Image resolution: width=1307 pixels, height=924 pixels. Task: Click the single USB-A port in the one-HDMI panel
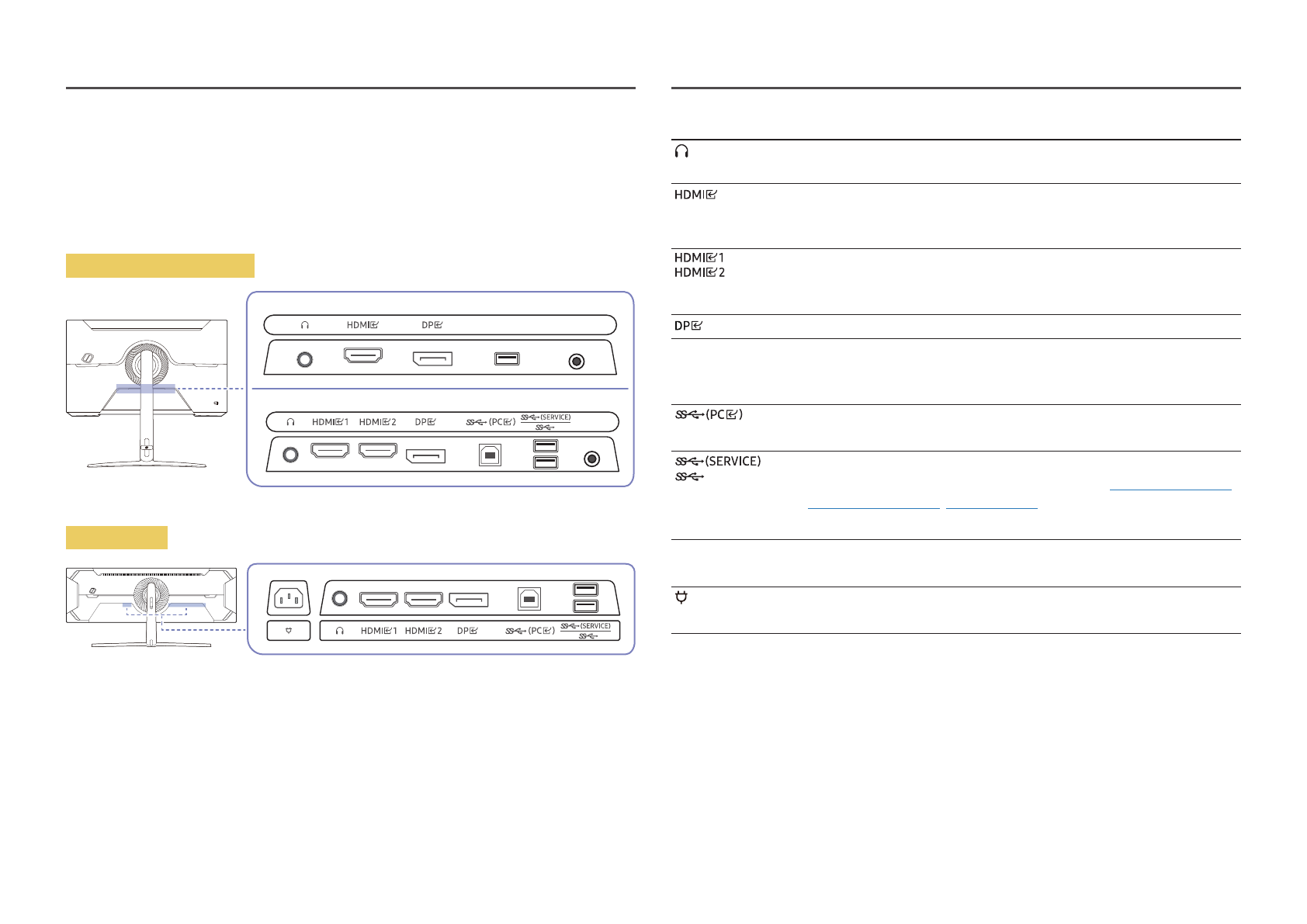click(507, 359)
